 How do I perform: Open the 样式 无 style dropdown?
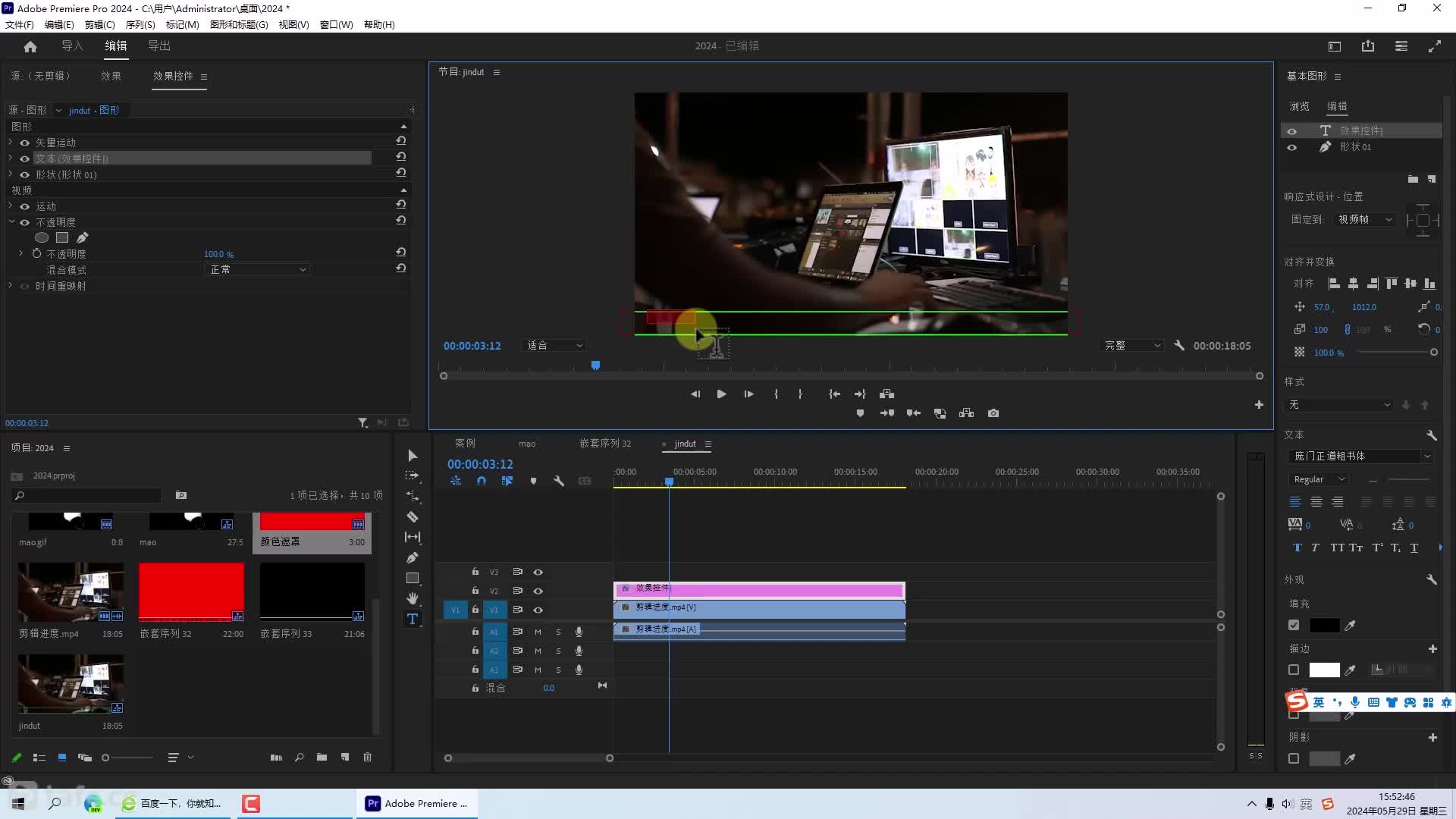tap(1339, 405)
